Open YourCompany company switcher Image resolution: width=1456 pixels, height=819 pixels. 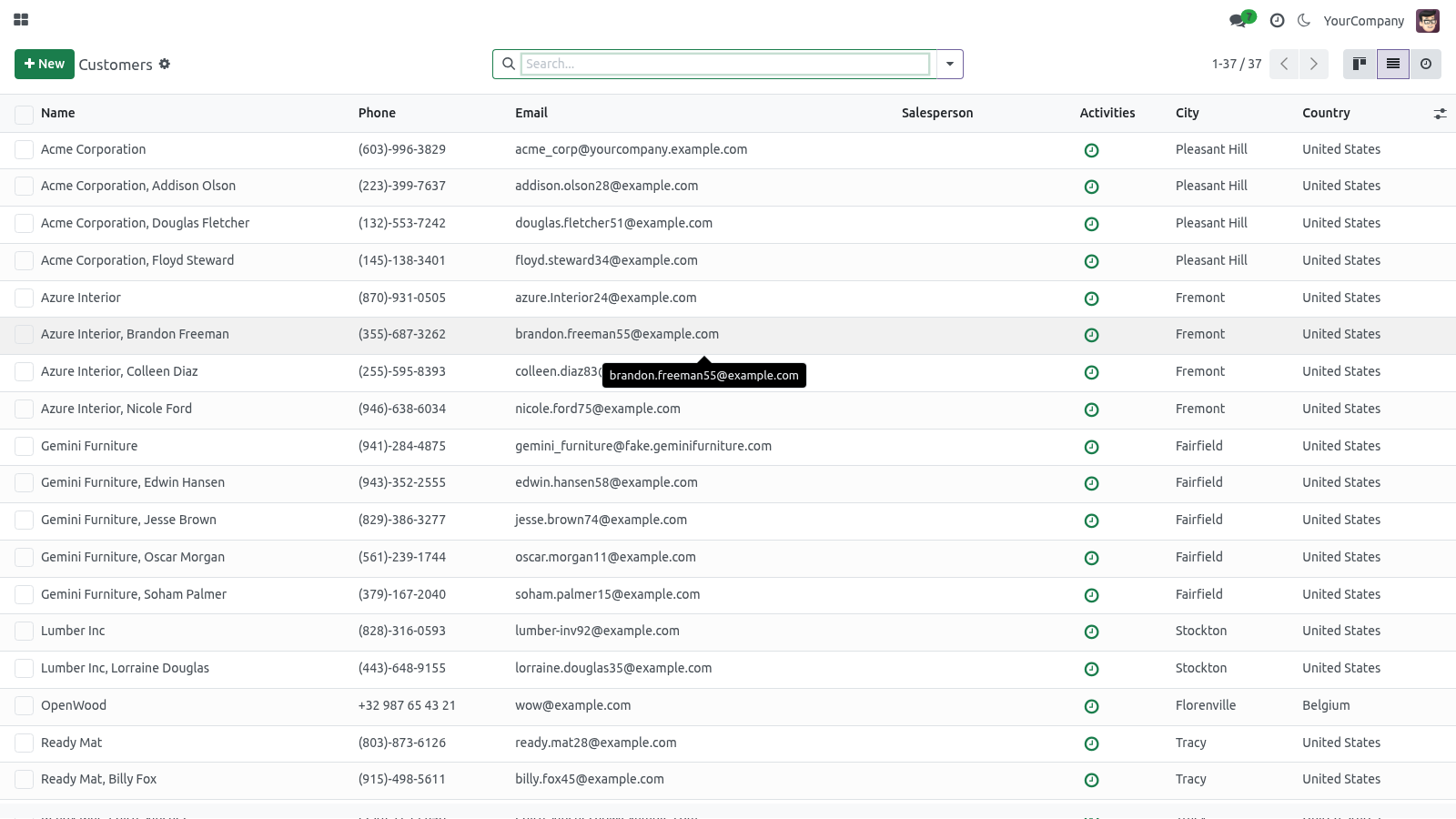click(1363, 21)
